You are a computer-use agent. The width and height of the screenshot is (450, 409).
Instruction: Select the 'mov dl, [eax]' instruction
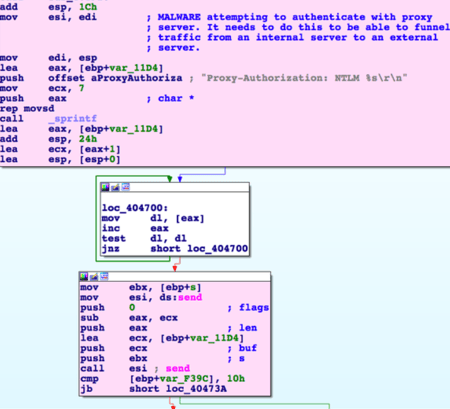click(x=153, y=218)
